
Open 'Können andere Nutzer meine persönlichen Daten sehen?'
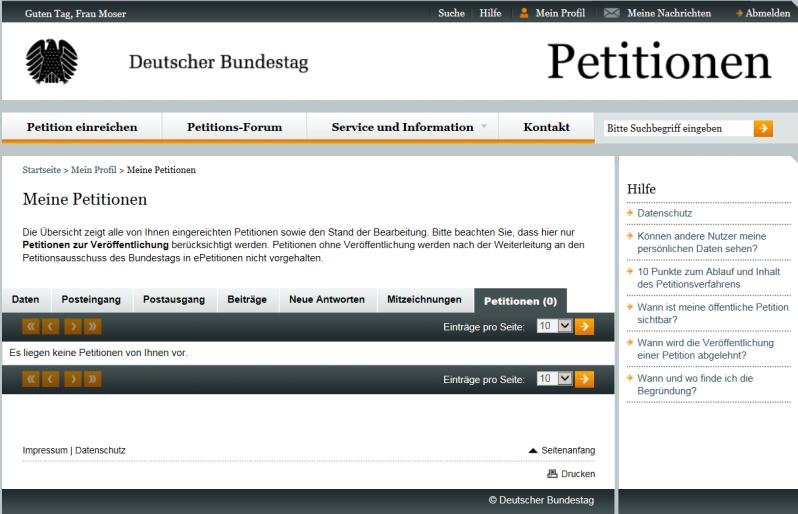click(x=701, y=242)
